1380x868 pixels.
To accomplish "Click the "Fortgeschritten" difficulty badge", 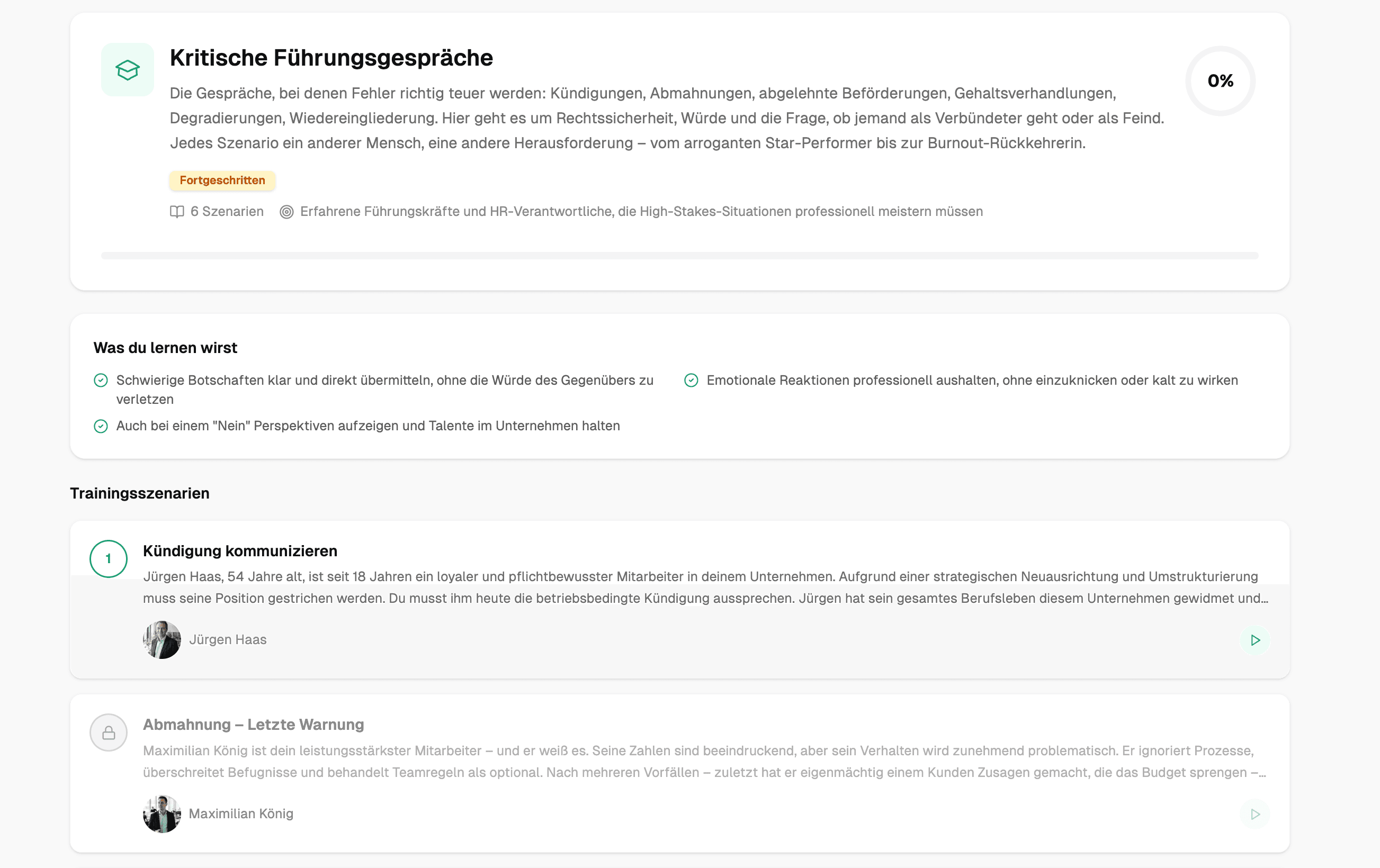I will click(222, 180).
